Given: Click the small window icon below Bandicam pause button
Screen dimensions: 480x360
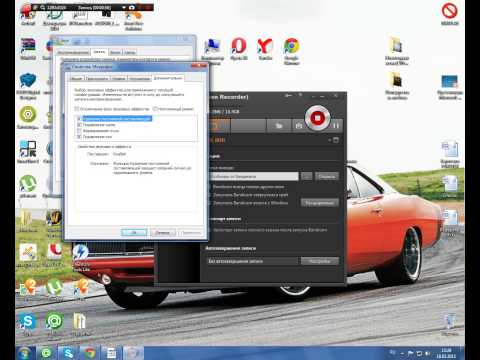Looking at the screenshot, I should coord(336,140).
